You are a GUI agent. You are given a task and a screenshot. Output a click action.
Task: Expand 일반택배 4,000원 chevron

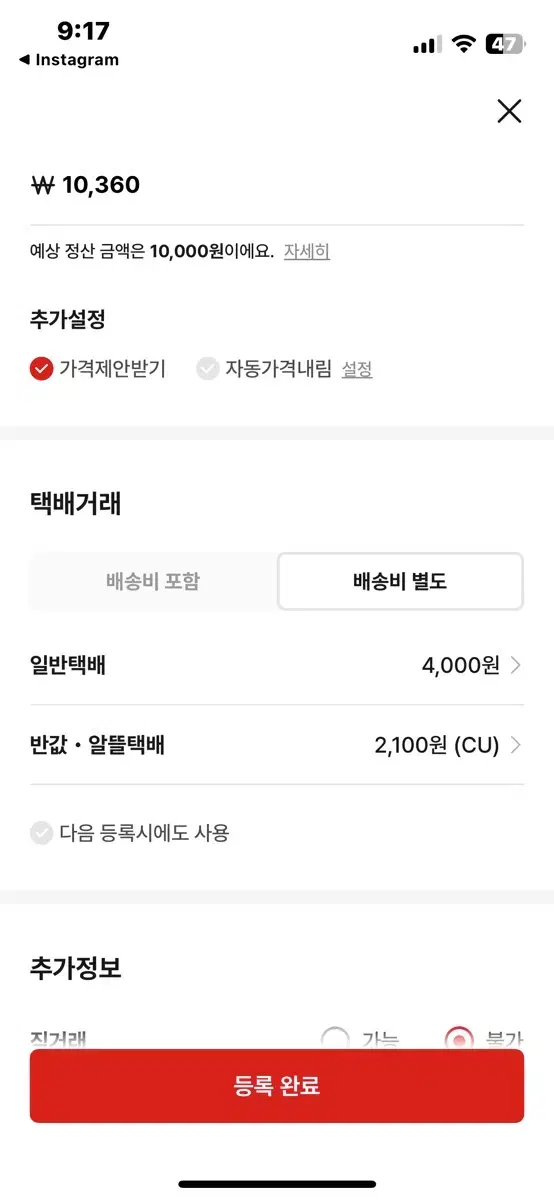point(516,665)
